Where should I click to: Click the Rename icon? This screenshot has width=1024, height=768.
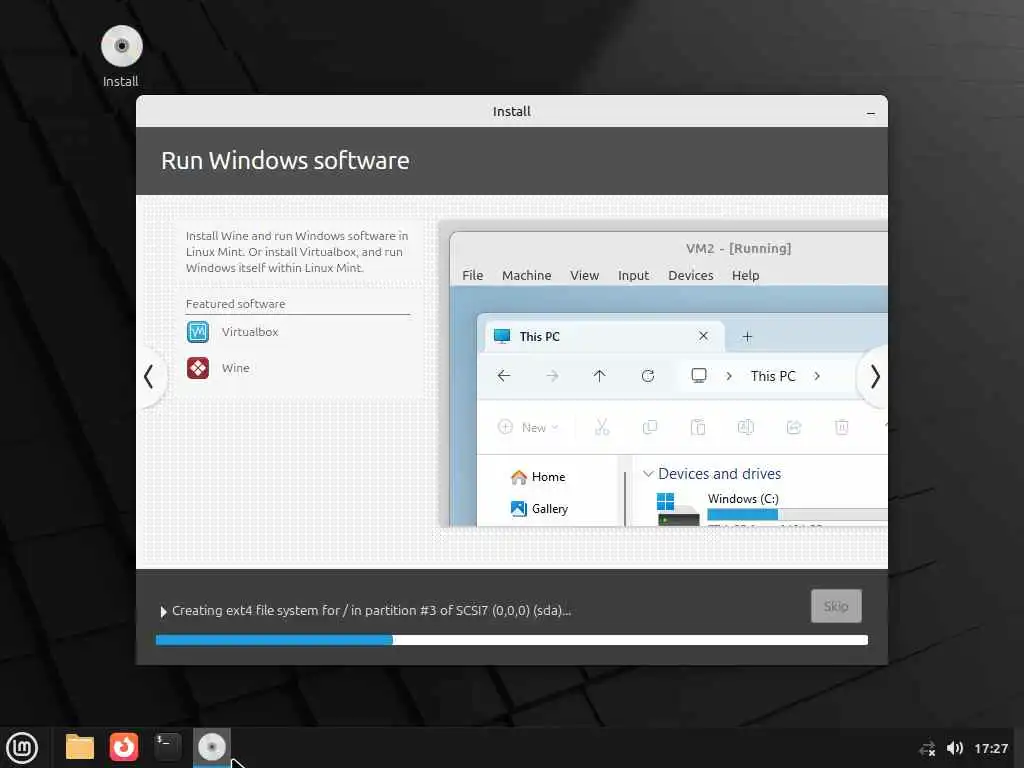pos(745,427)
